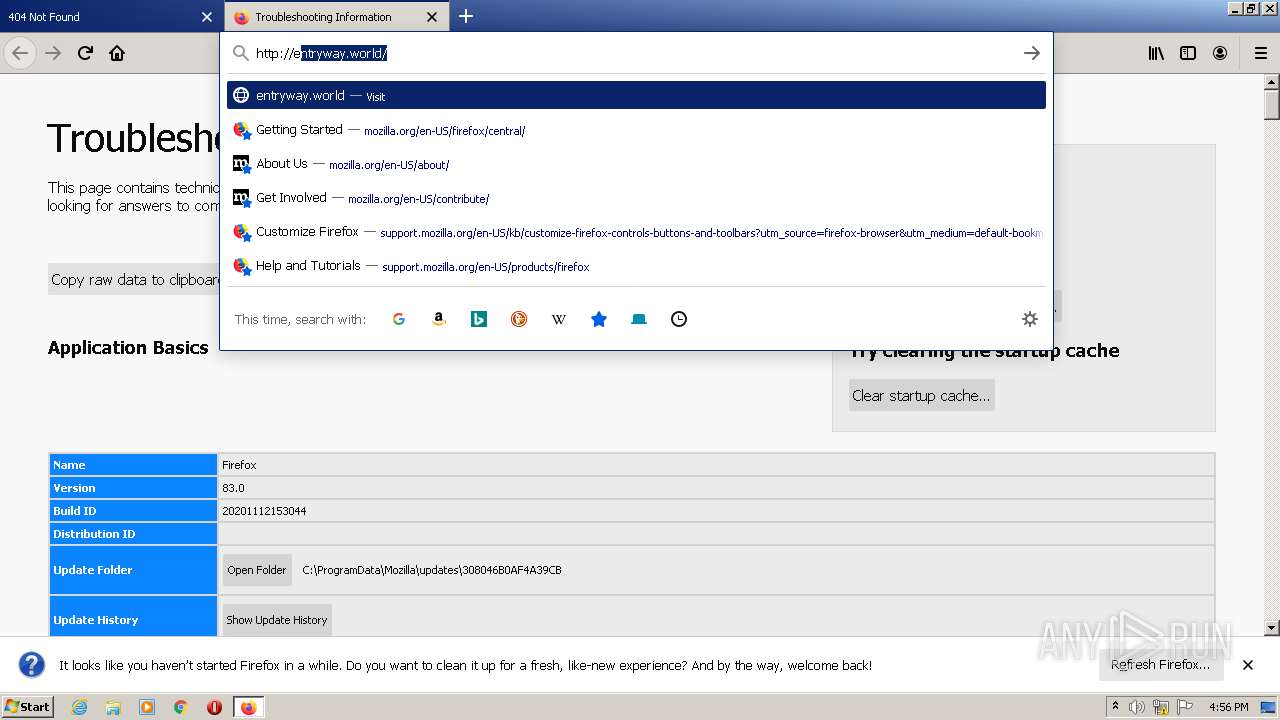Select the Build ID value 20201112153044

pyautogui.click(x=264, y=511)
